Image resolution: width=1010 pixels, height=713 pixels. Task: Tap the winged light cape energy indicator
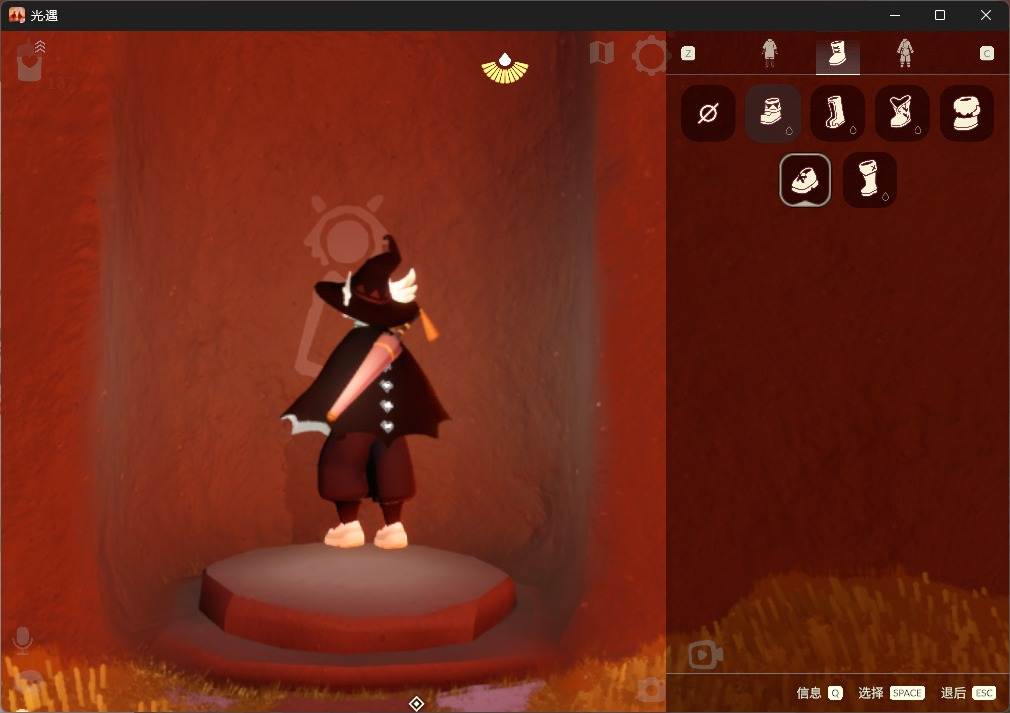(505, 67)
